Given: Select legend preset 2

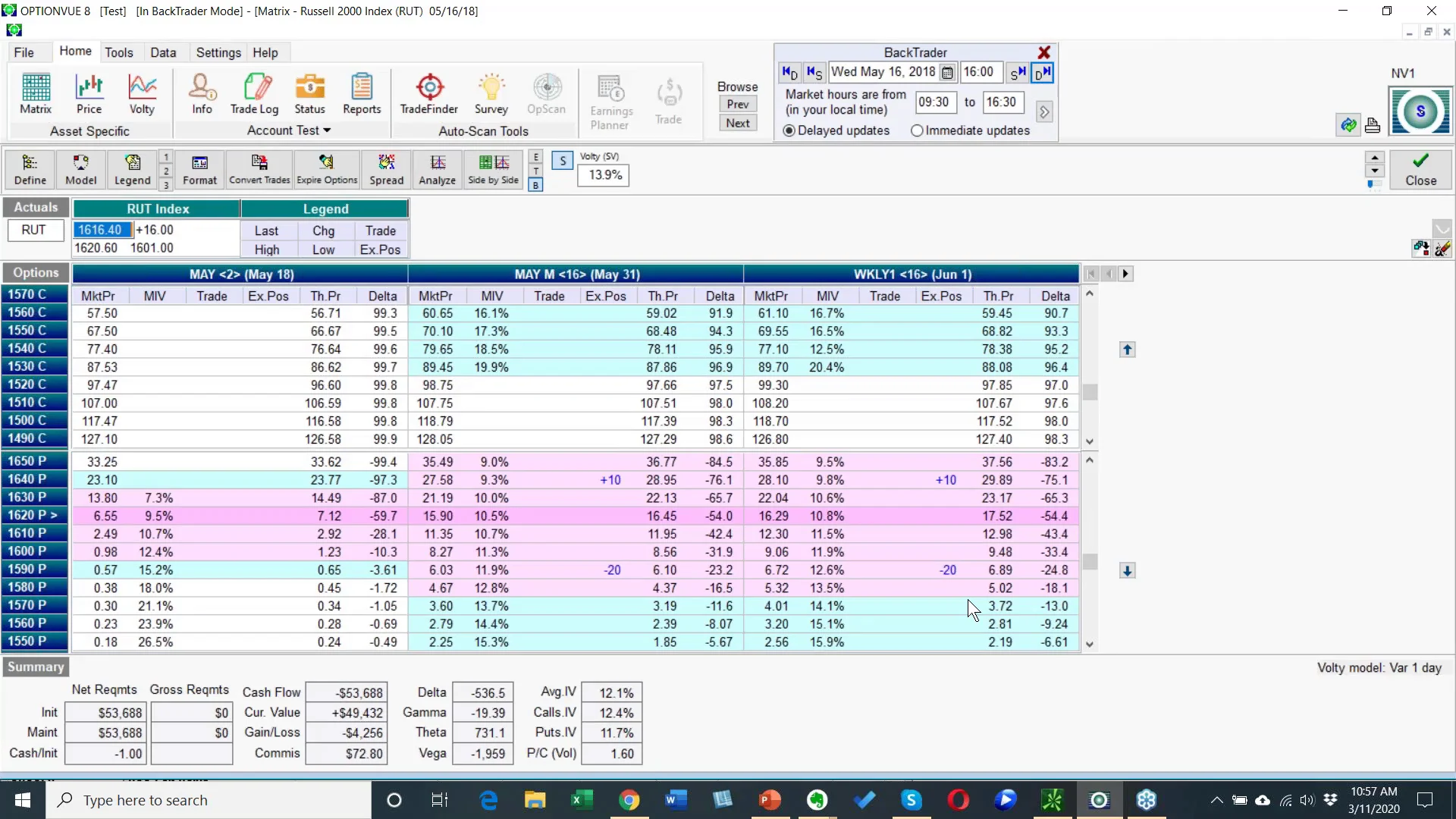Looking at the screenshot, I should tap(166, 171).
